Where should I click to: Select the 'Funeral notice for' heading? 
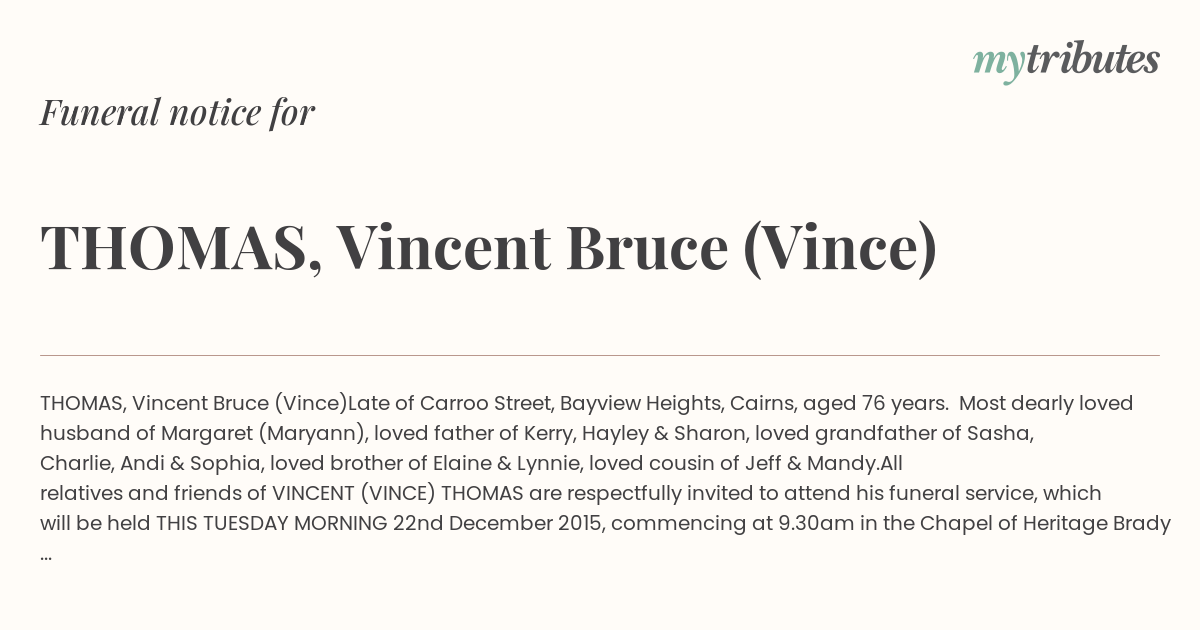pos(177,112)
